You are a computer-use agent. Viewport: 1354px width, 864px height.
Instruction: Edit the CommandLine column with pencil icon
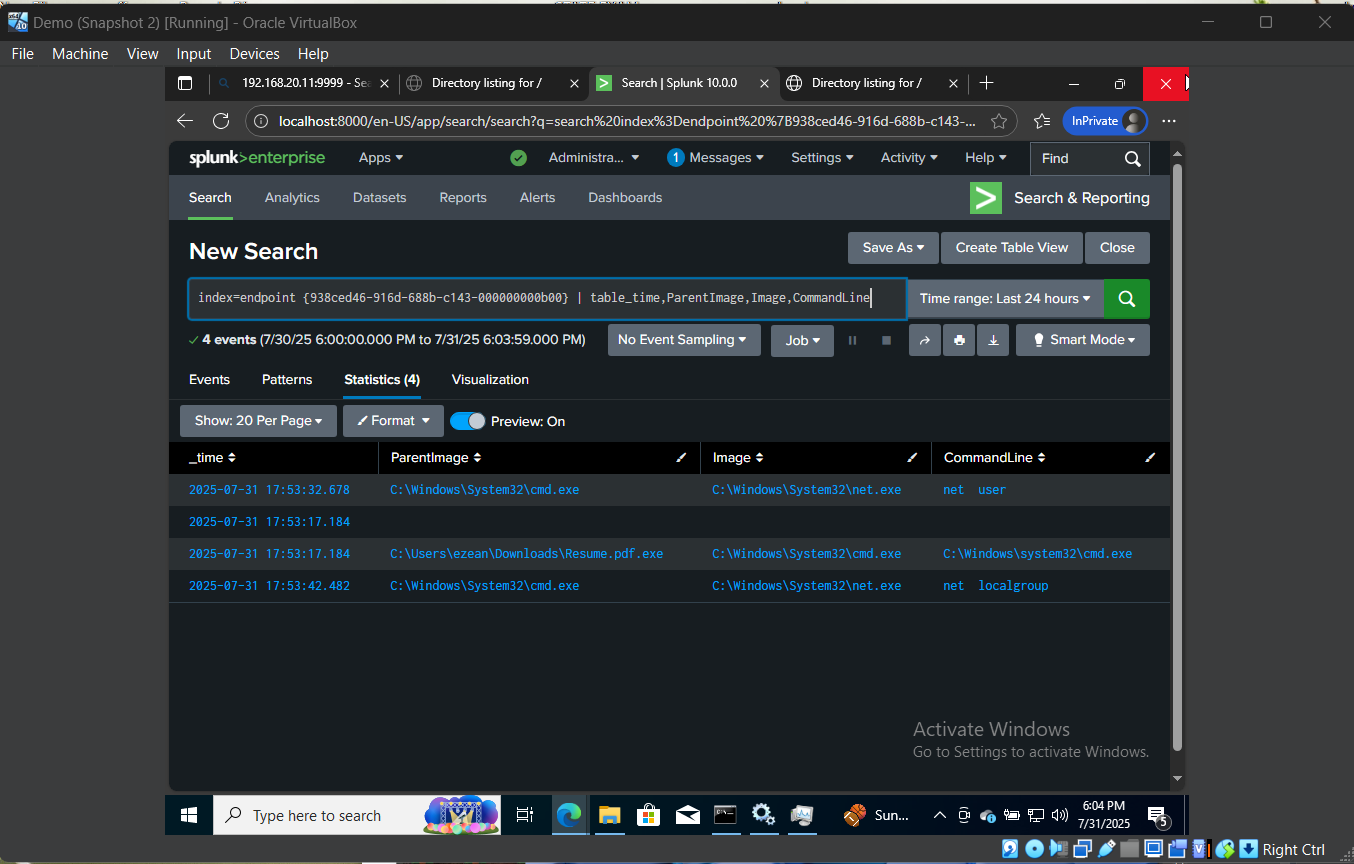(1150, 457)
